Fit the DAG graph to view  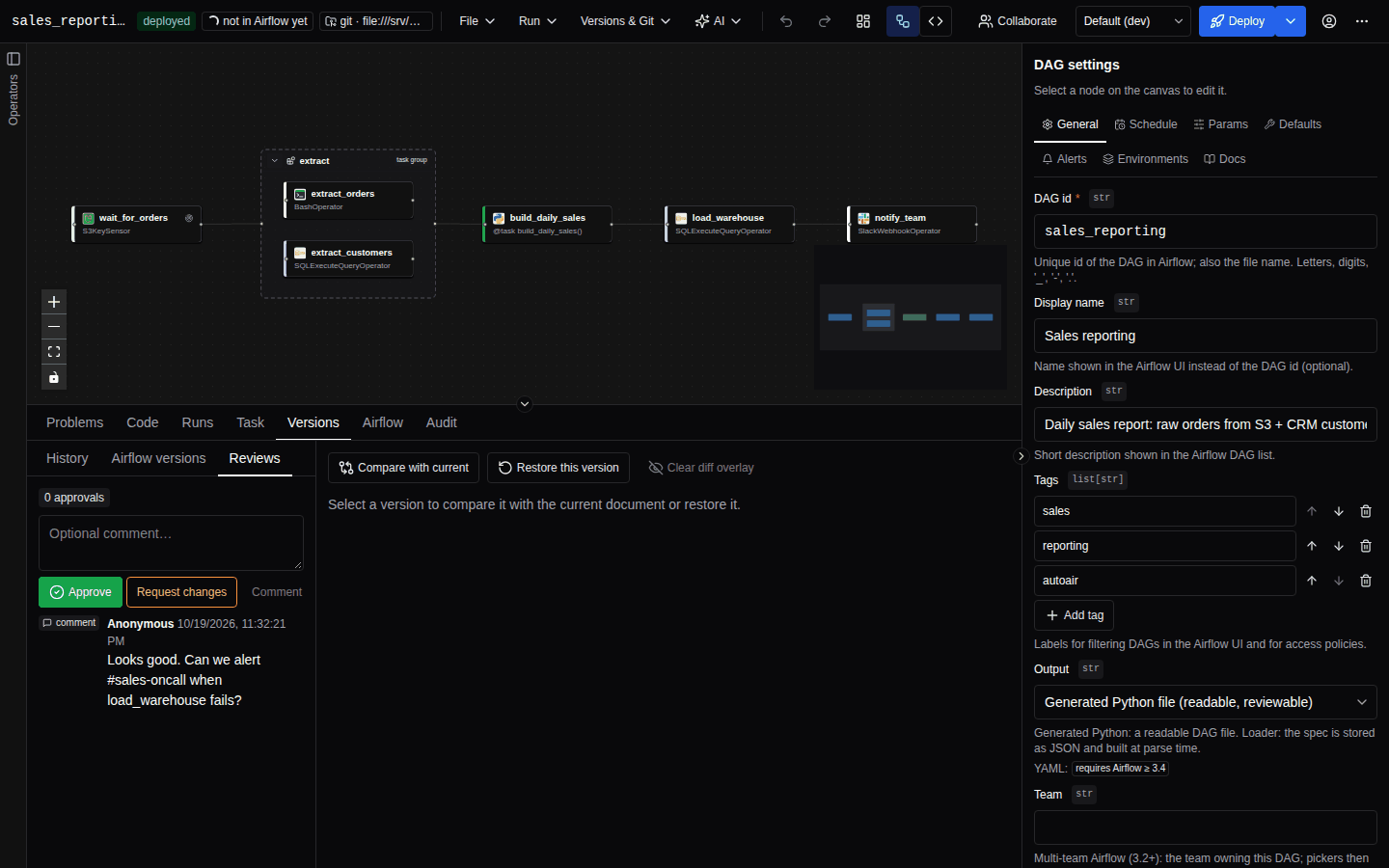[x=54, y=352]
